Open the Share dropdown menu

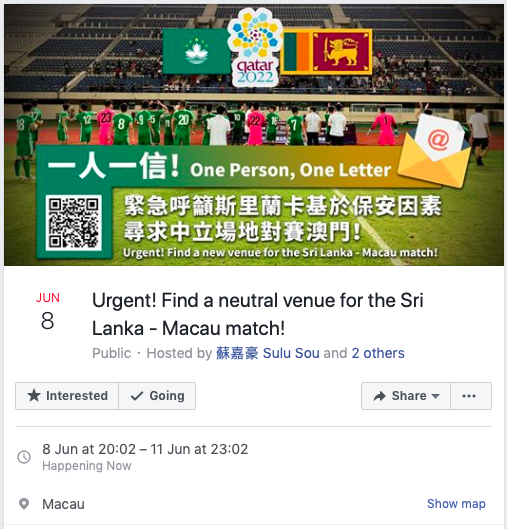pos(406,396)
